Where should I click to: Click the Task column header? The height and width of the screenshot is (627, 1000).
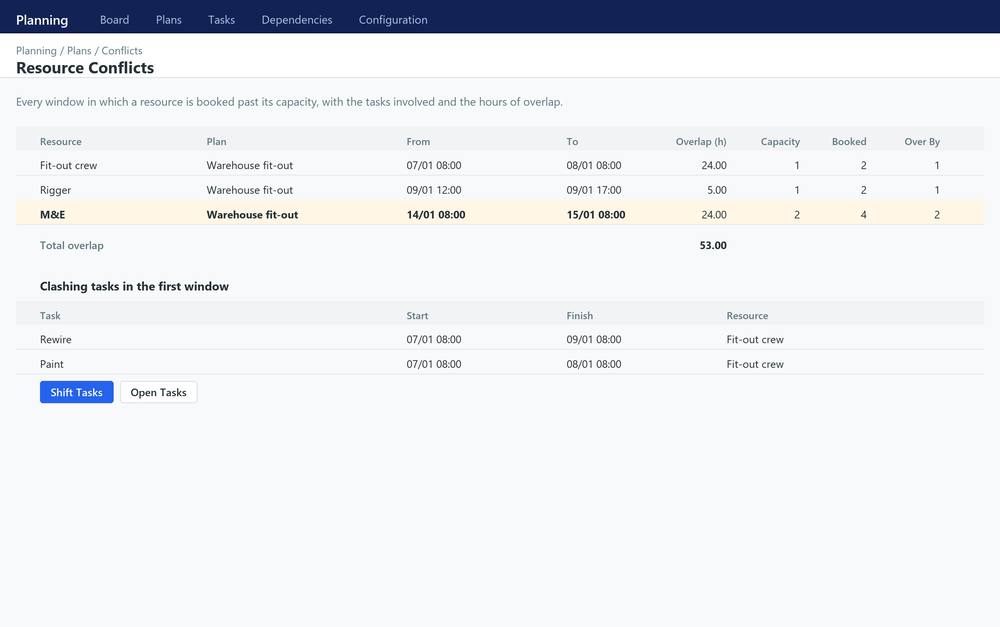coord(50,316)
